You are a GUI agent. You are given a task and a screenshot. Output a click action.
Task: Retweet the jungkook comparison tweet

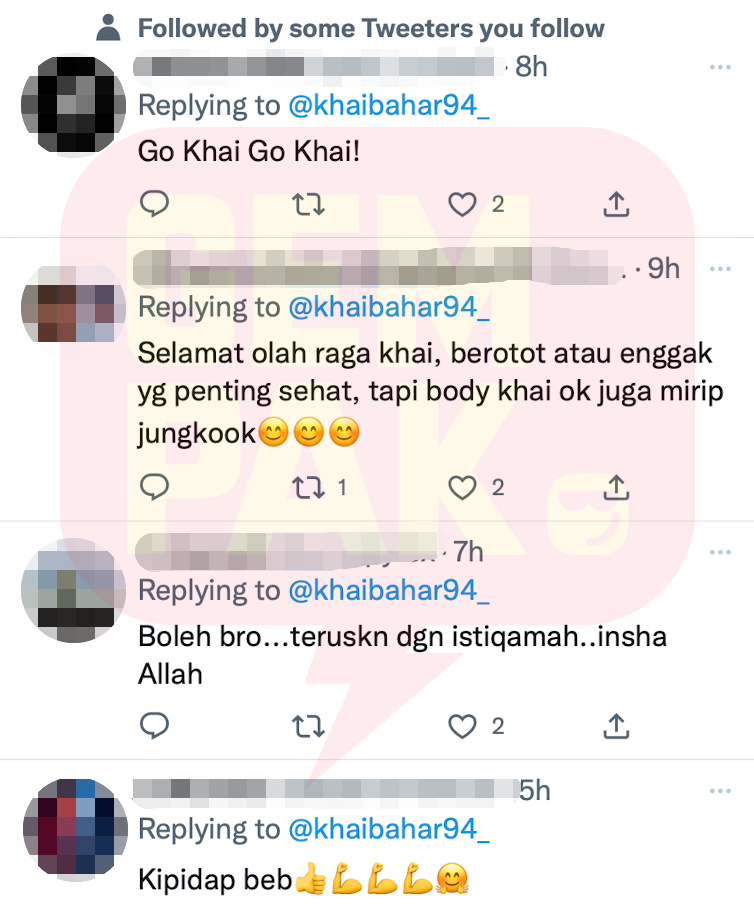tap(308, 487)
